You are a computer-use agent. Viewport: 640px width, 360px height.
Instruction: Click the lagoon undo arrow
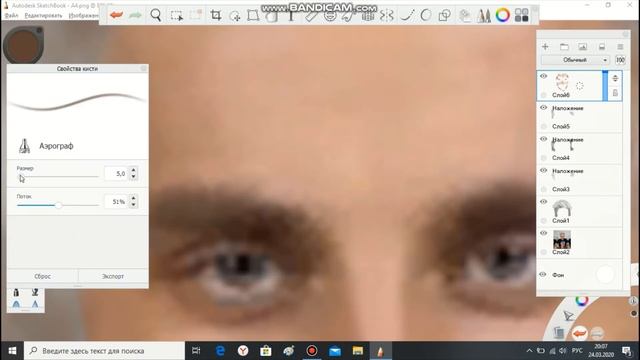pyautogui.click(x=579, y=333)
